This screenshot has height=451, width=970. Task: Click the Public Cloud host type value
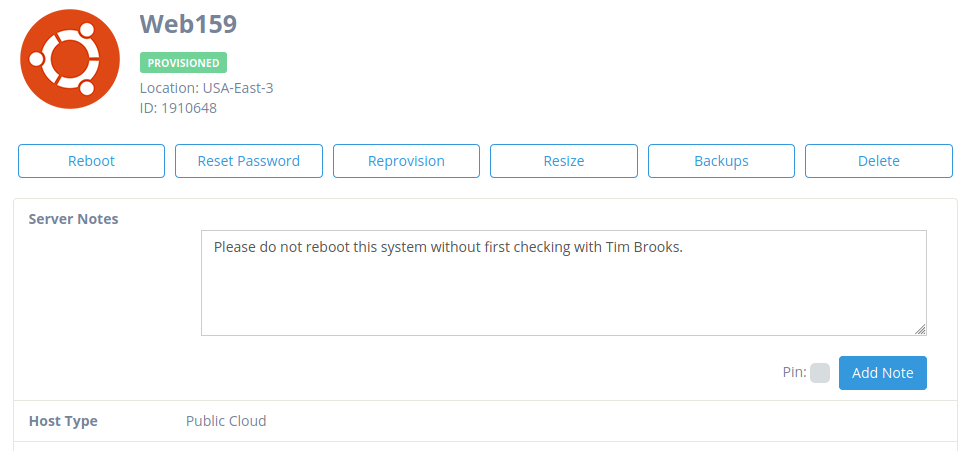(x=226, y=421)
